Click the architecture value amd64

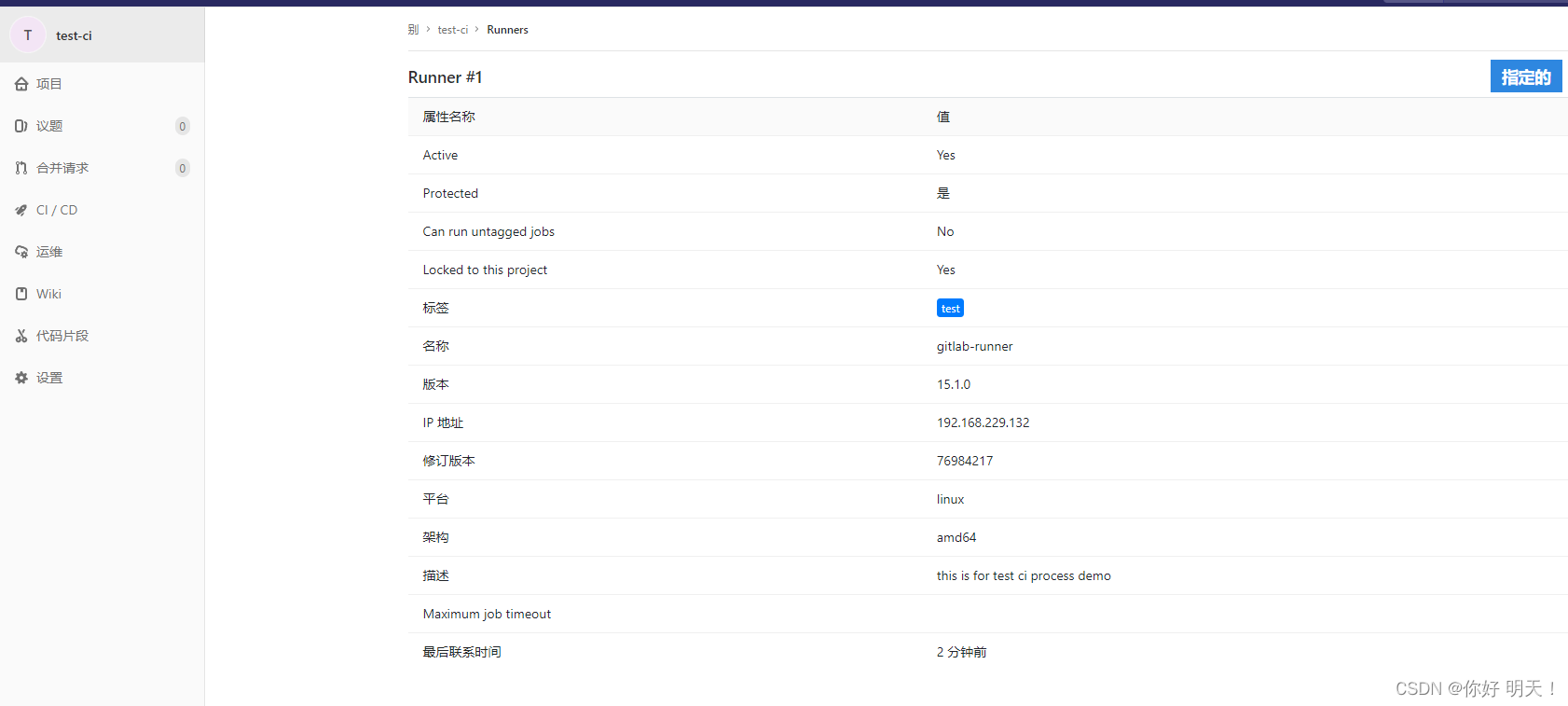[956, 537]
